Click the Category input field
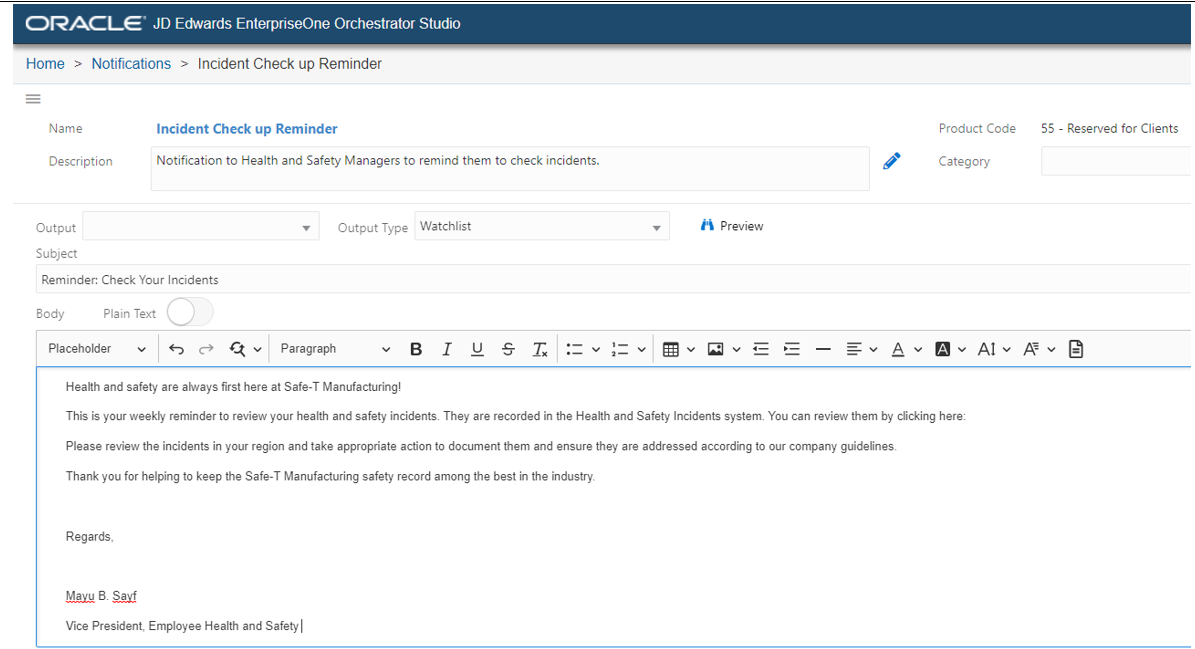Viewport: 1195px width, 649px height. point(1116,161)
